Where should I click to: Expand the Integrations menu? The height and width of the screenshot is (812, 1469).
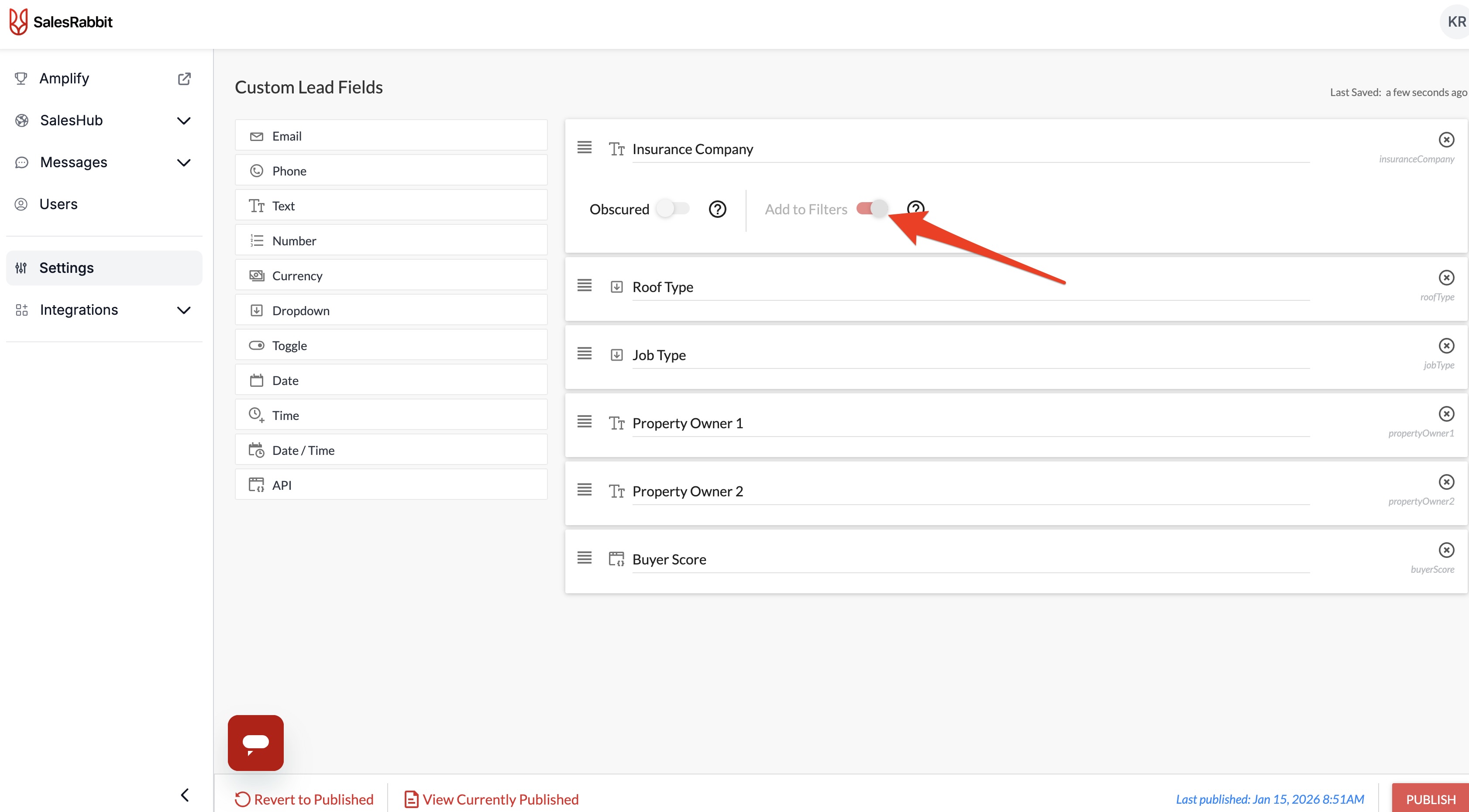(184, 310)
